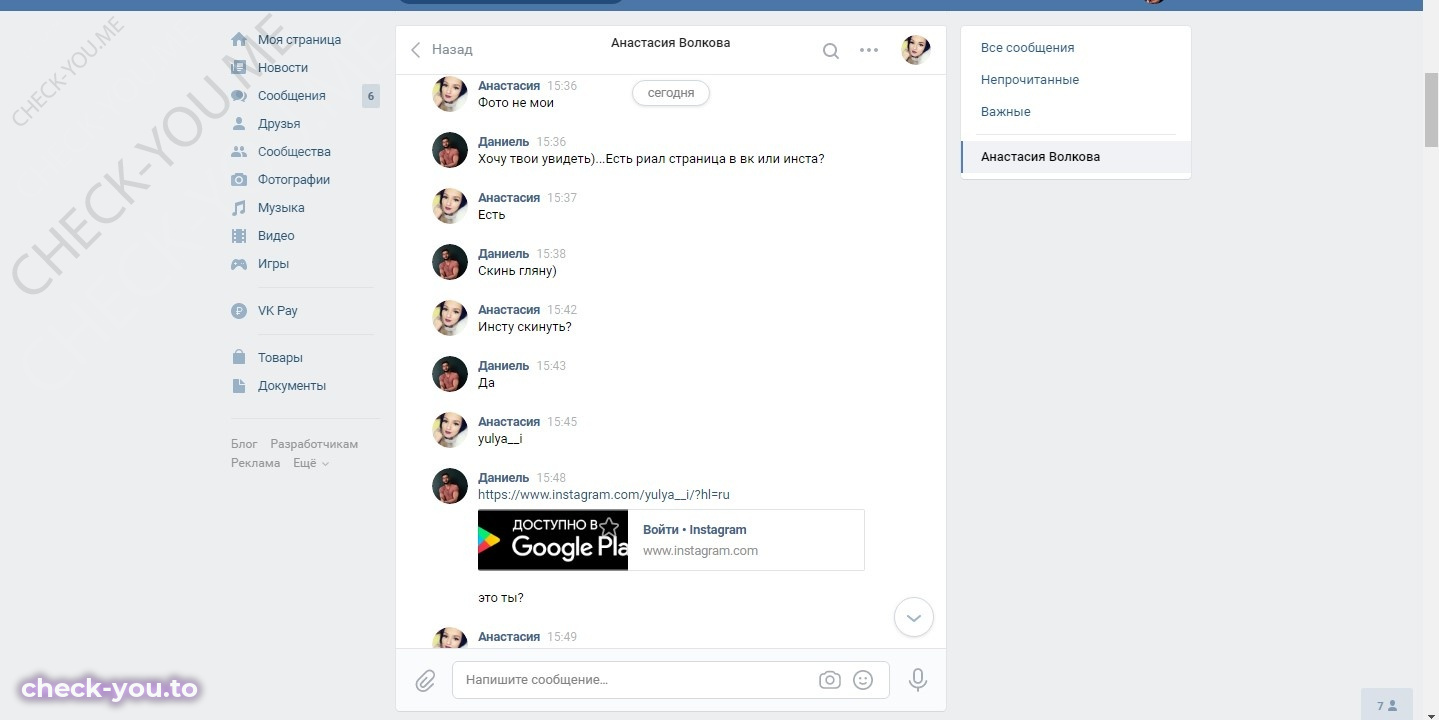1439x720 pixels.
Task: Click the Сообщения speech bubble icon
Action: point(239,96)
